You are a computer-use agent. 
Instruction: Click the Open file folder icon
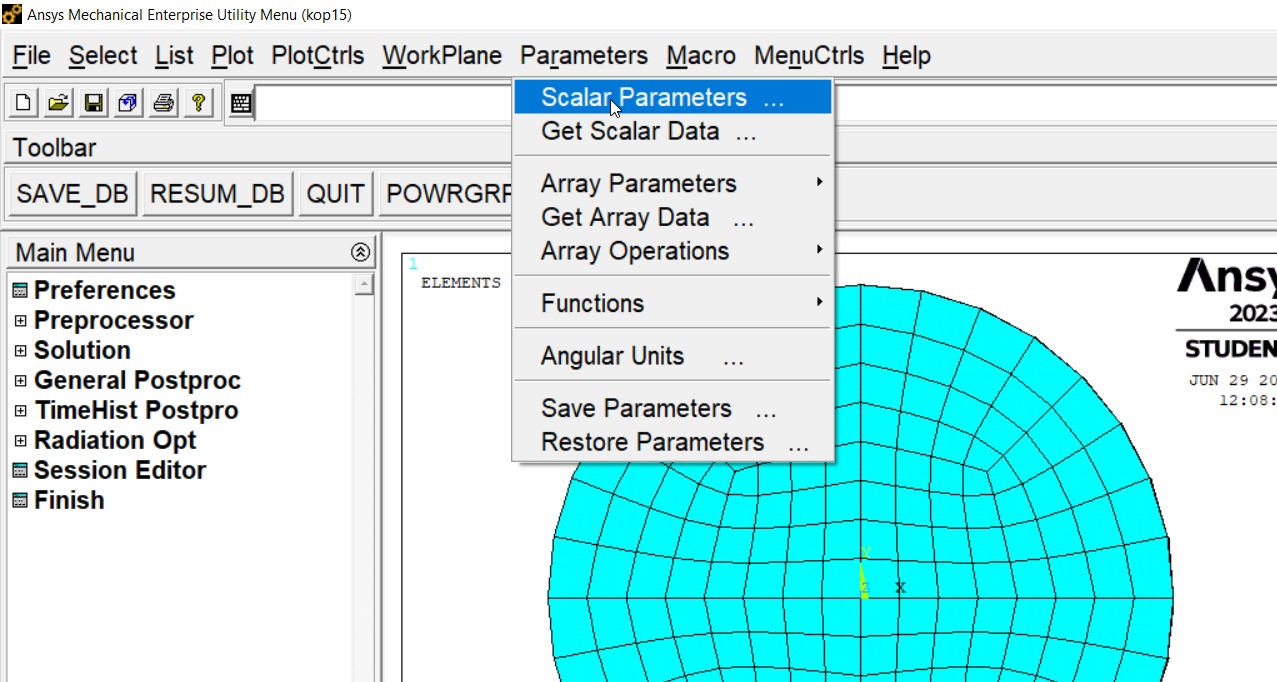point(59,103)
